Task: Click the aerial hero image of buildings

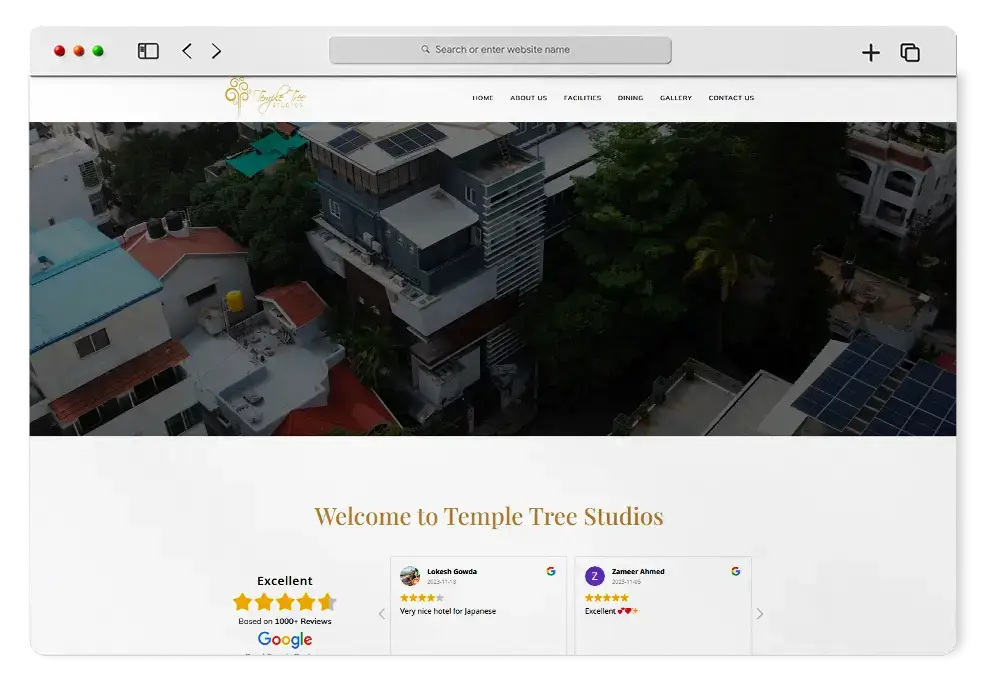Action: (492, 279)
